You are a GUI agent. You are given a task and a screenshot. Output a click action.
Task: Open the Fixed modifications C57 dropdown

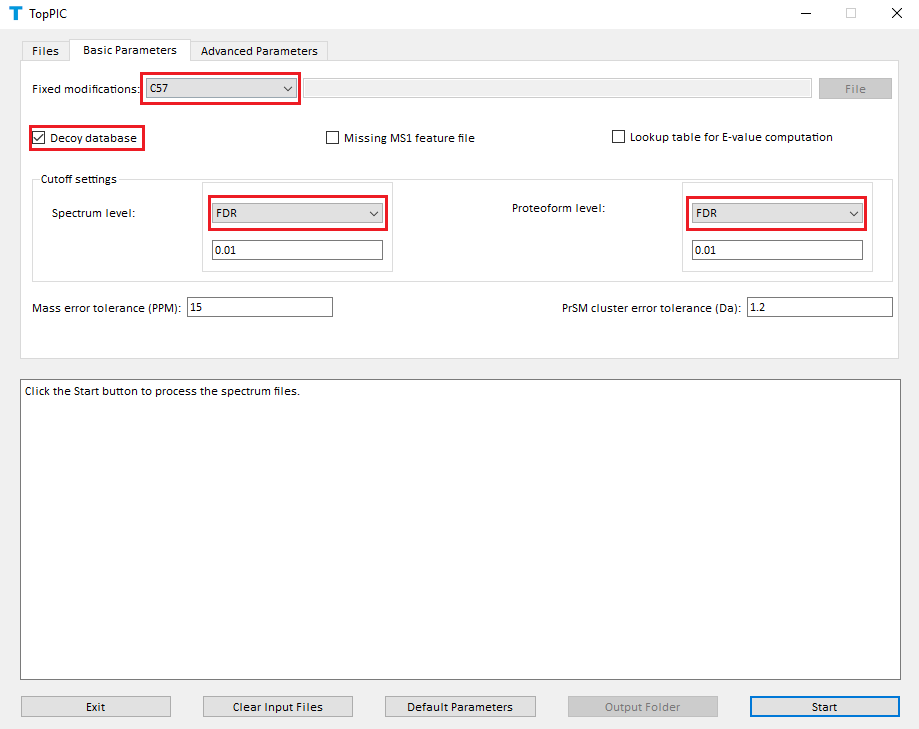tap(220, 88)
